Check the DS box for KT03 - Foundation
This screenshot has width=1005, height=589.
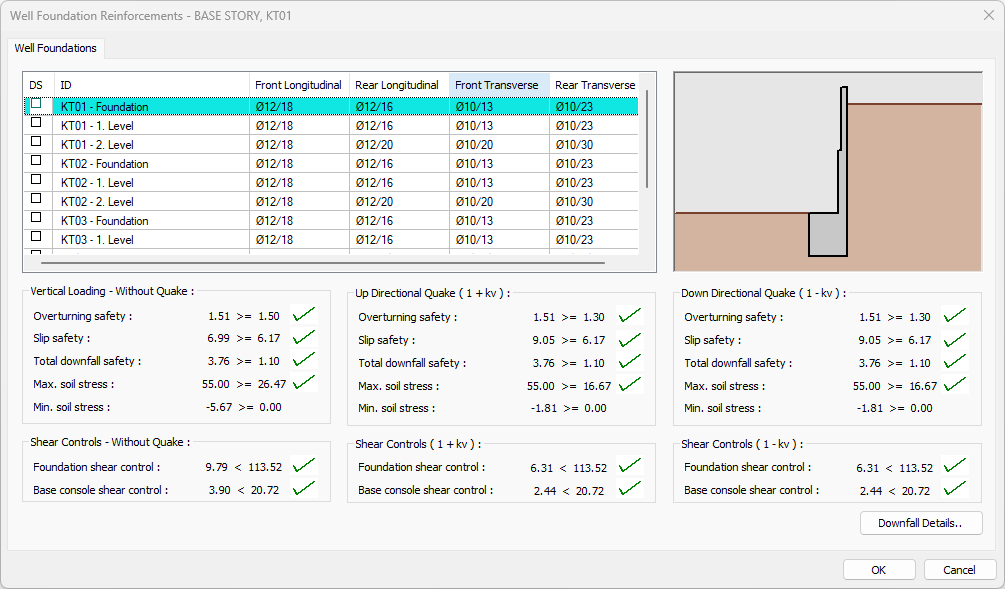click(37, 218)
